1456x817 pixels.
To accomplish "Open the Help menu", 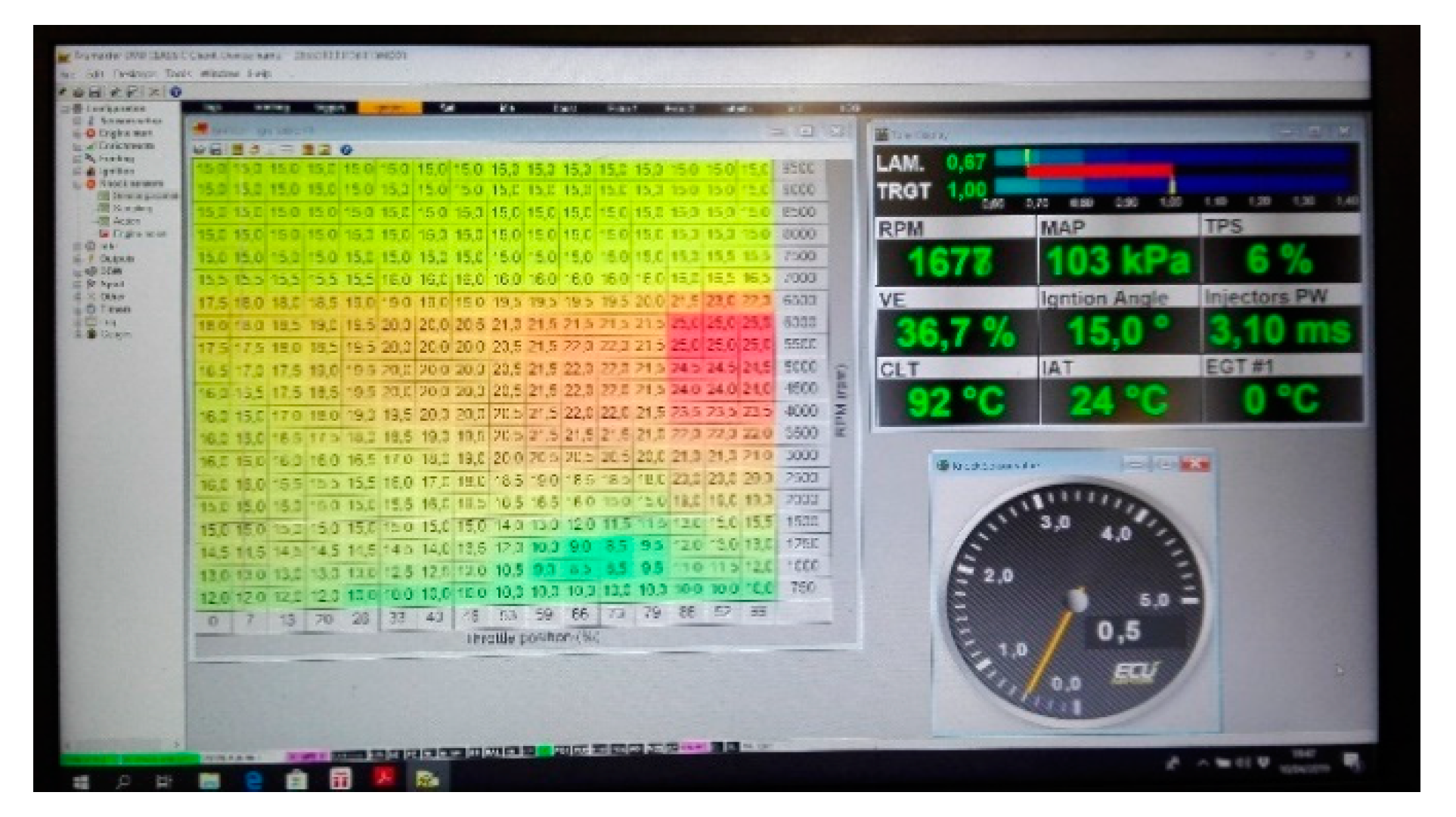I will [x=259, y=74].
